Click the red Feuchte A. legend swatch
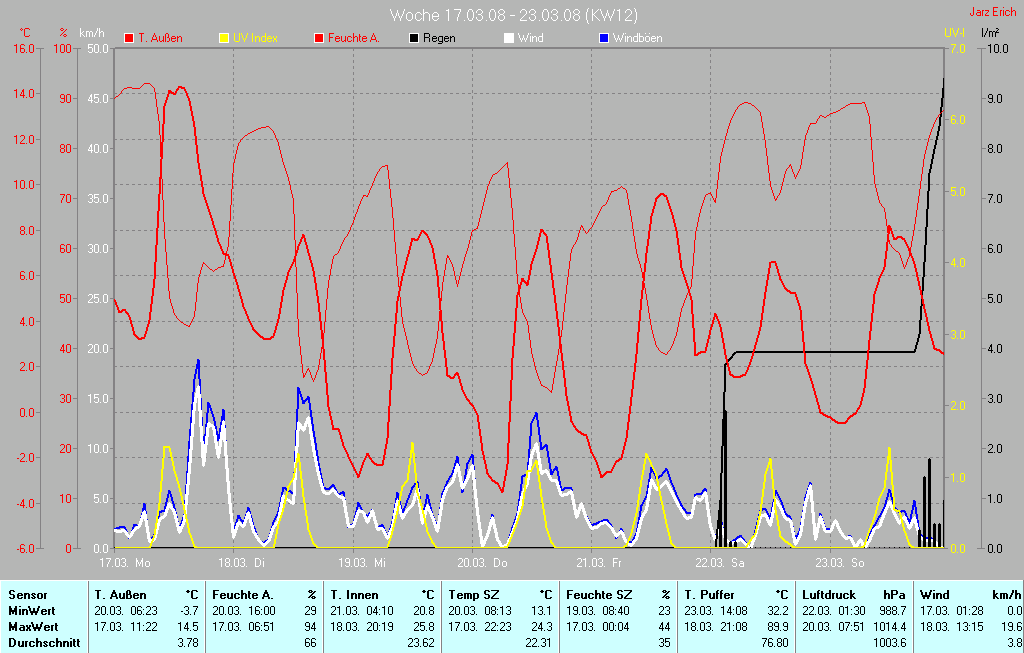This screenshot has height=653, width=1024. pos(319,39)
